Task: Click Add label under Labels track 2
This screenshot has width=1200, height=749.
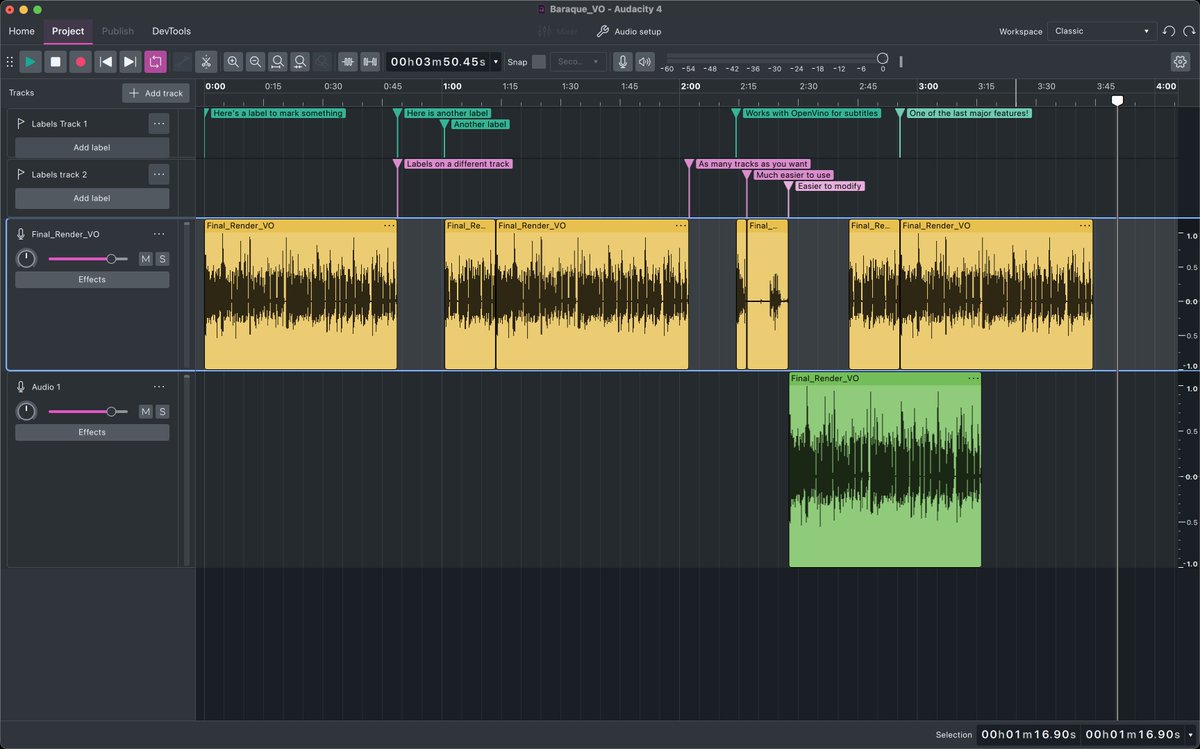Action: pos(92,198)
